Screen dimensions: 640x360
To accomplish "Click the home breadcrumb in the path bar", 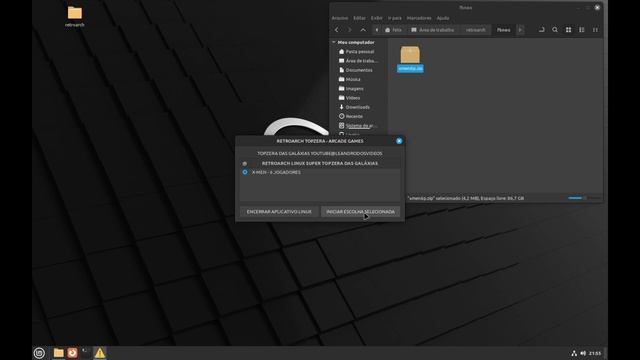I will [x=393, y=30].
